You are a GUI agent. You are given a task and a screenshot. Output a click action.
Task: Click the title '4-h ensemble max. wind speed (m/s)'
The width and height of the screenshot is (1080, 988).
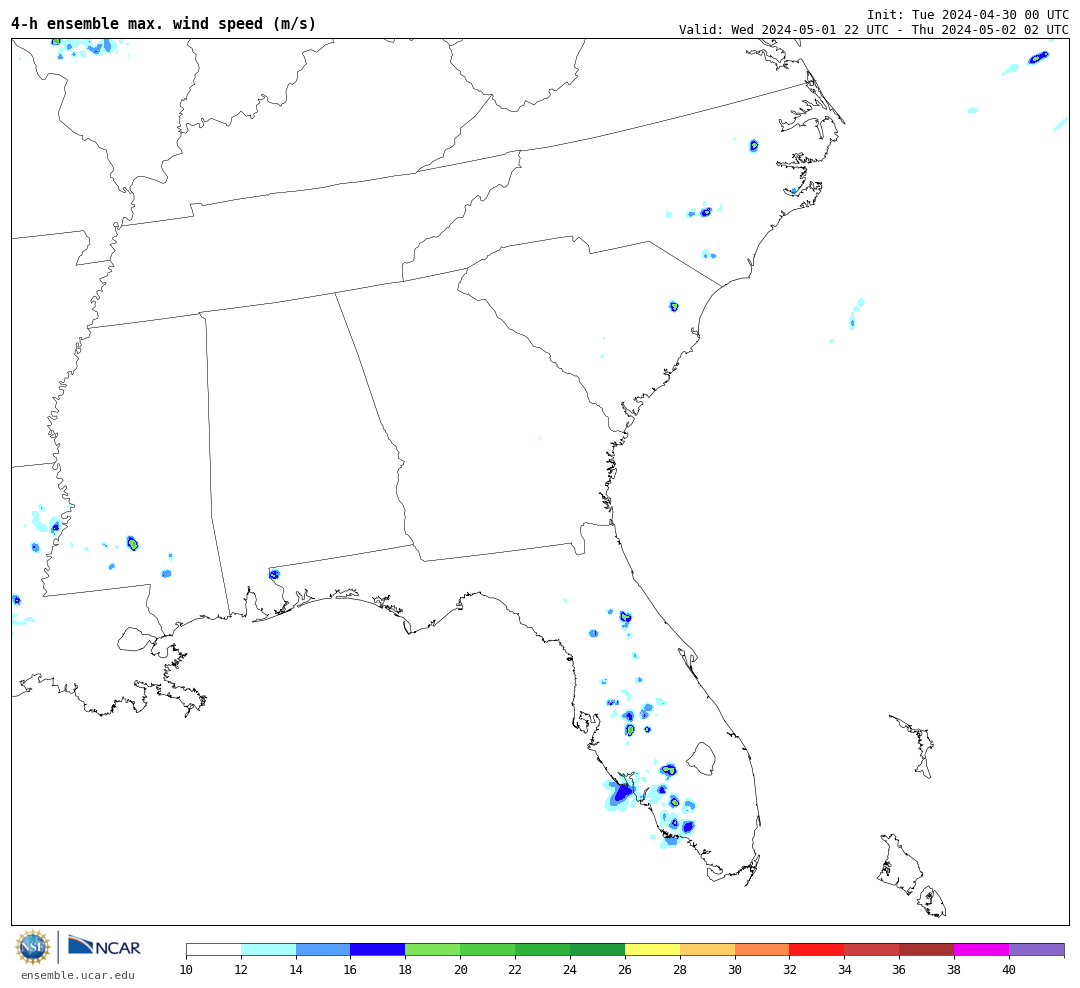coord(164,23)
